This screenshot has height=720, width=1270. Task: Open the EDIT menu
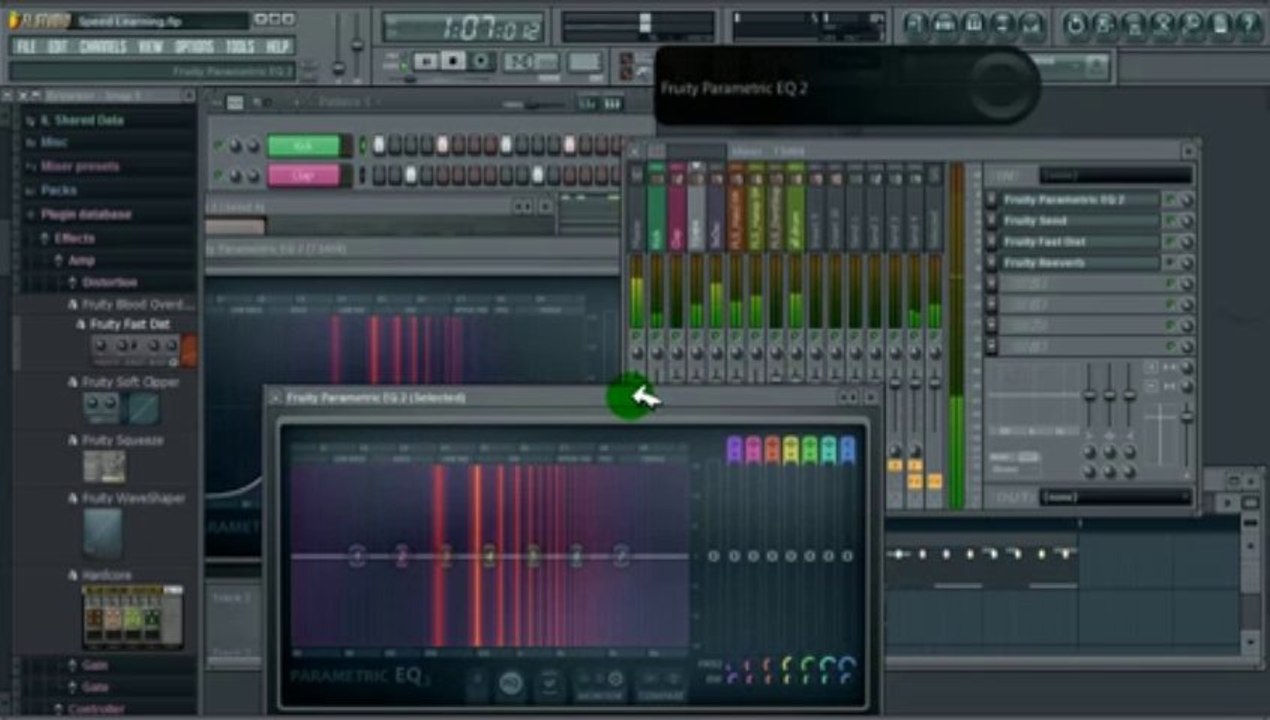[x=58, y=46]
